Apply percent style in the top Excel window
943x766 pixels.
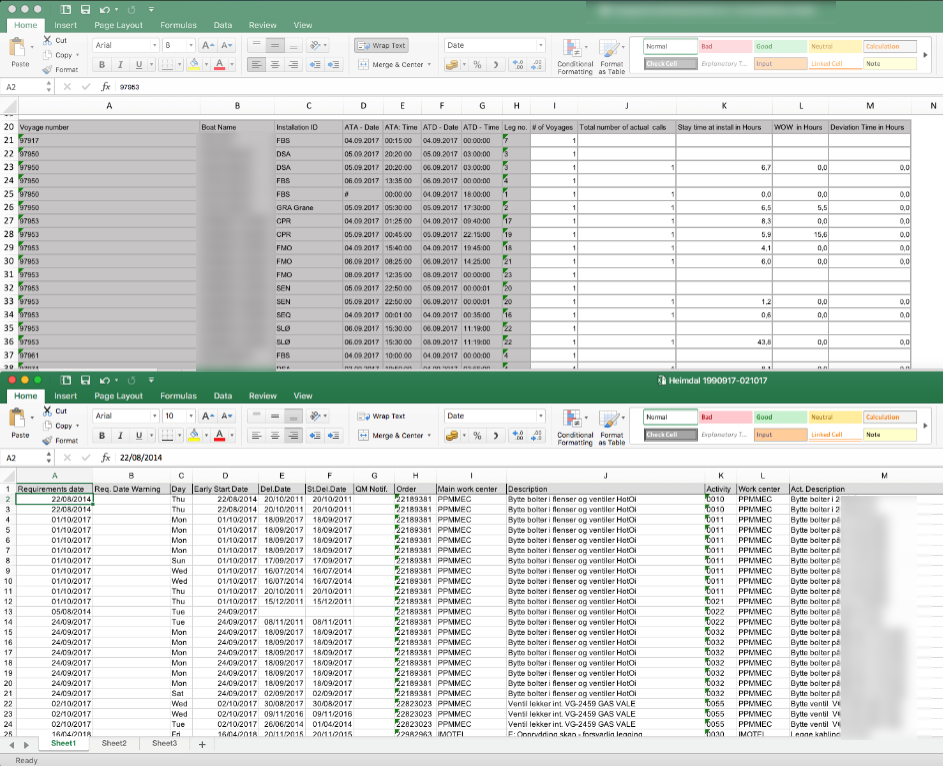477,64
